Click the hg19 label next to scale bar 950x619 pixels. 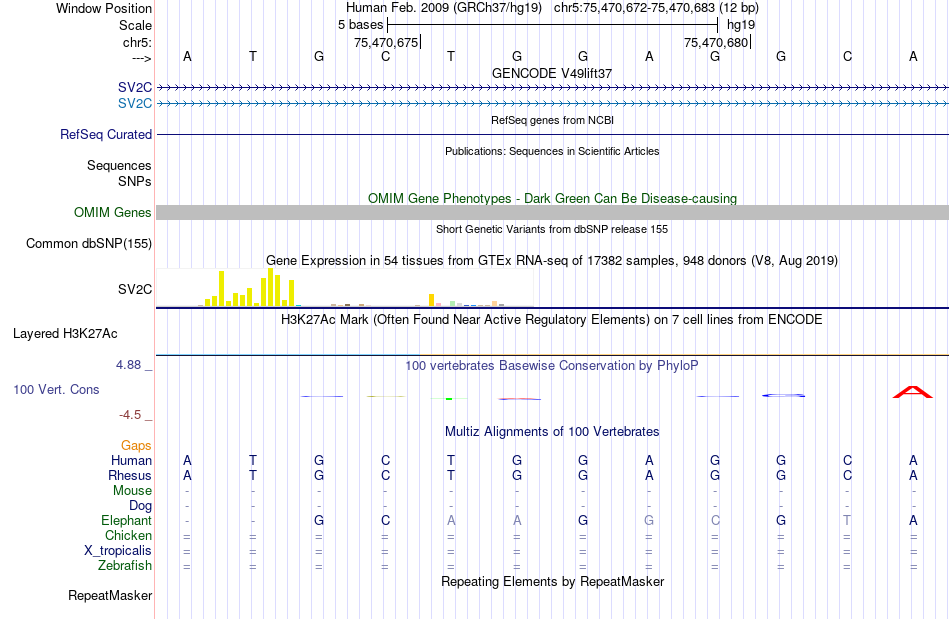(x=741, y=25)
